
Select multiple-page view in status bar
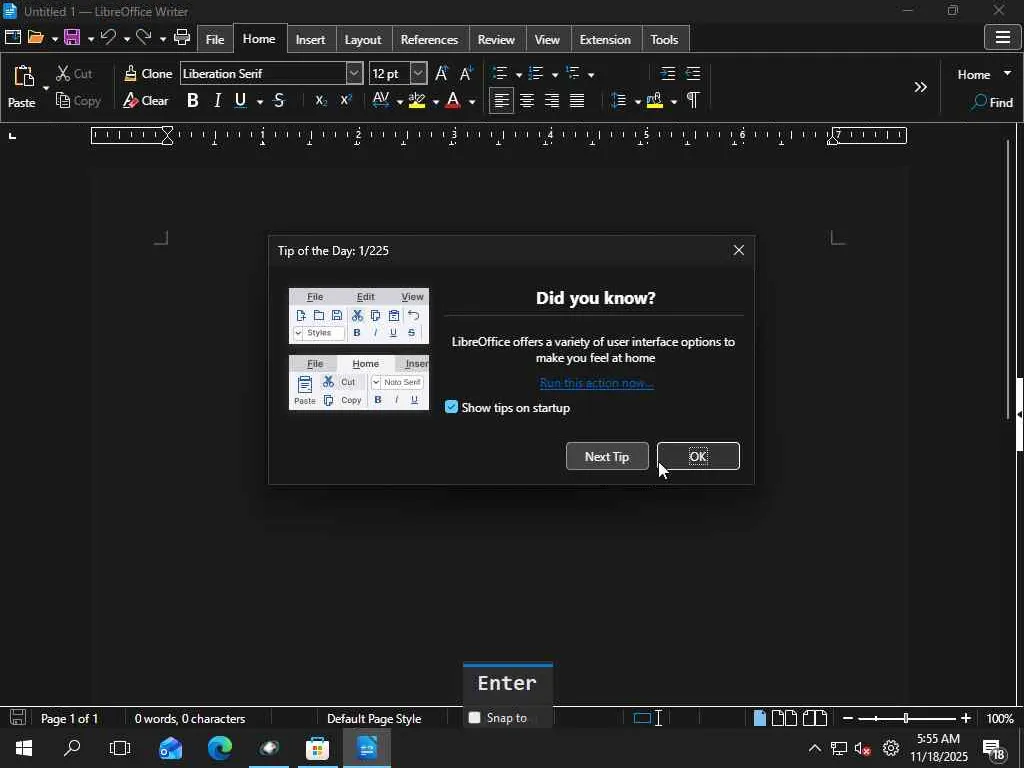(x=784, y=718)
